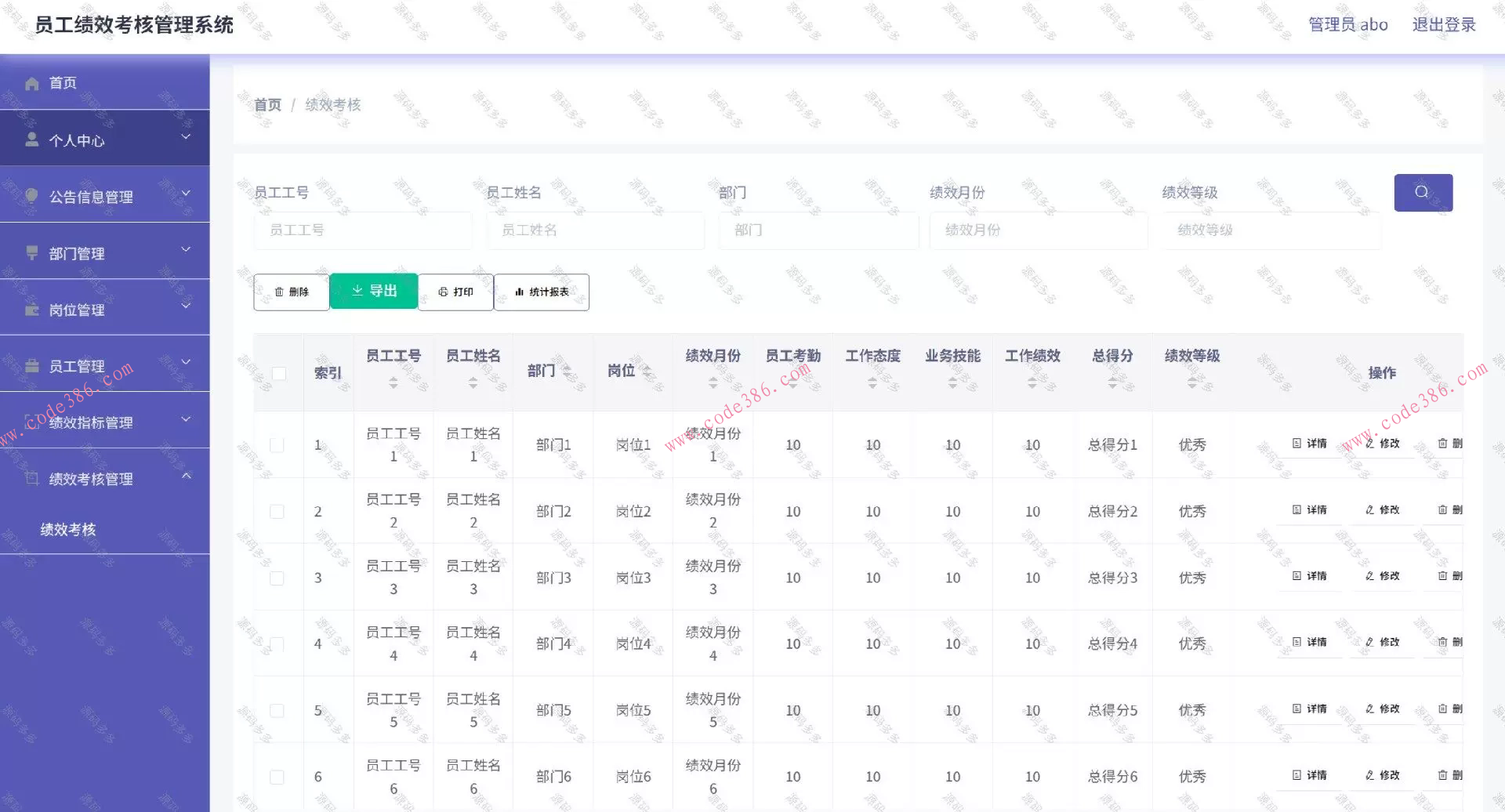Viewport: 1505px width, 812px height.
Task: Toggle the select-all header checkbox
Action: tap(278, 373)
